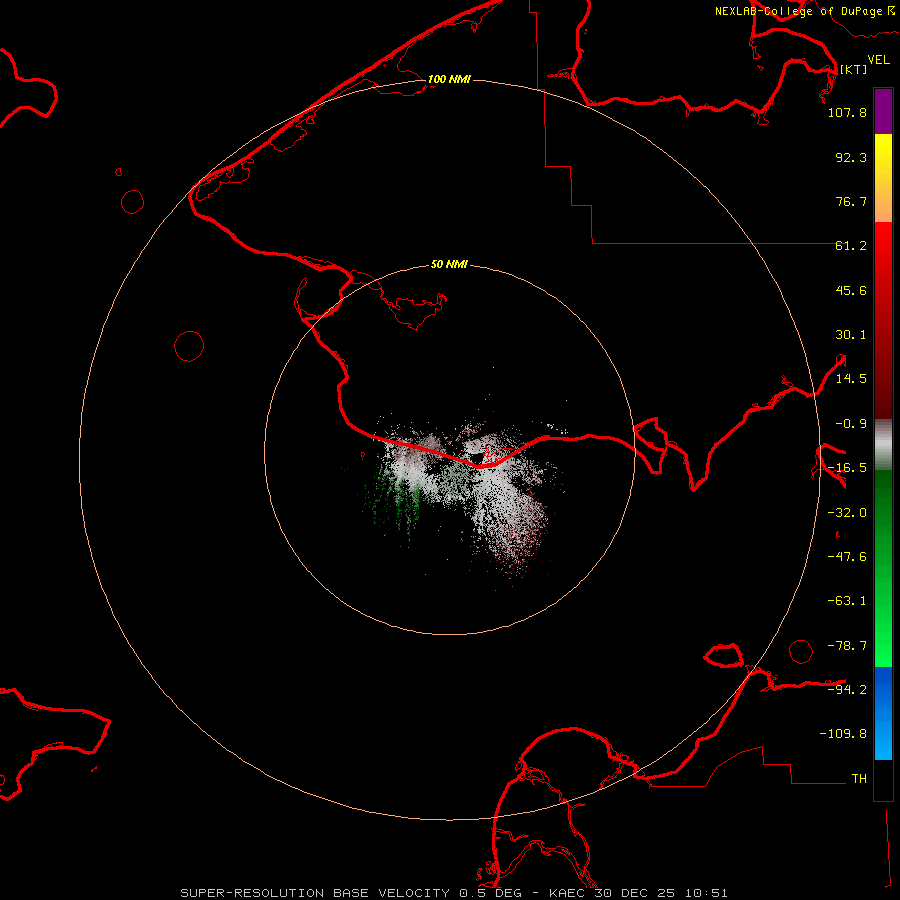Image resolution: width=900 pixels, height=900 pixels.
Task: Click the 14.5 scale value
Action: point(851,379)
